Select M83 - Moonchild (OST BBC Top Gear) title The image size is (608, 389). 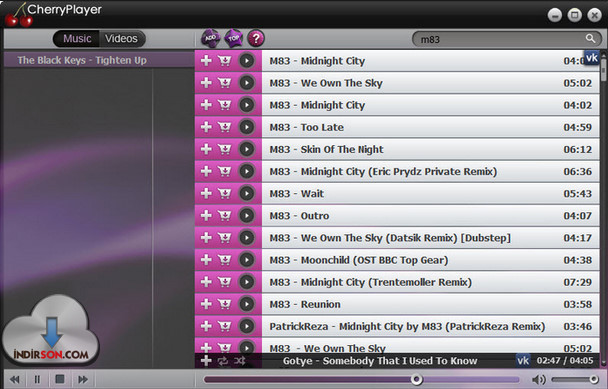[359, 260]
